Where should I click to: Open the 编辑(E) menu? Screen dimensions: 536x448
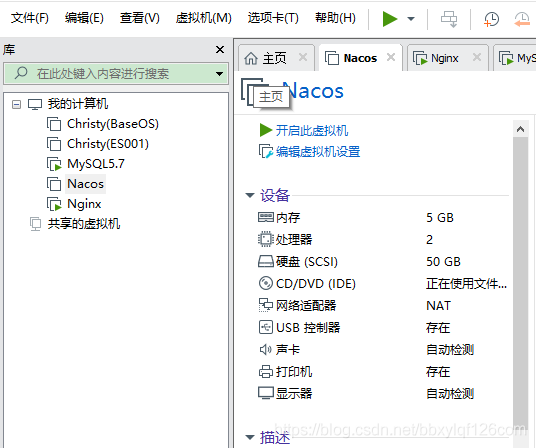[x=84, y=18]
